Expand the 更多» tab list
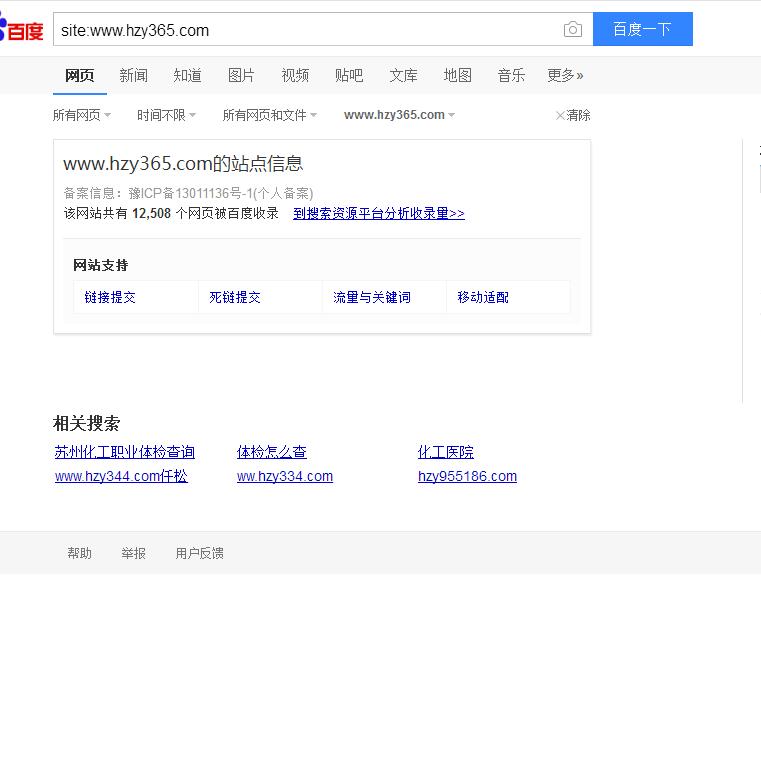 point(565,75)
